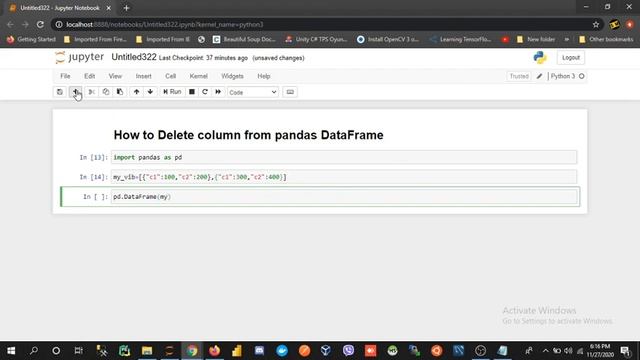Move selected cell down arrow
The width and height of the screenshot is (640, 360).
[150, 92]
